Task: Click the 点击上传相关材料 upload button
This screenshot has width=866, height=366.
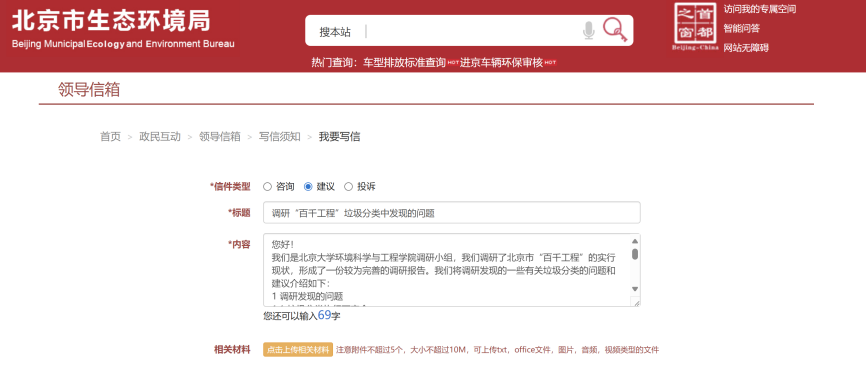Action: point(298,349)
